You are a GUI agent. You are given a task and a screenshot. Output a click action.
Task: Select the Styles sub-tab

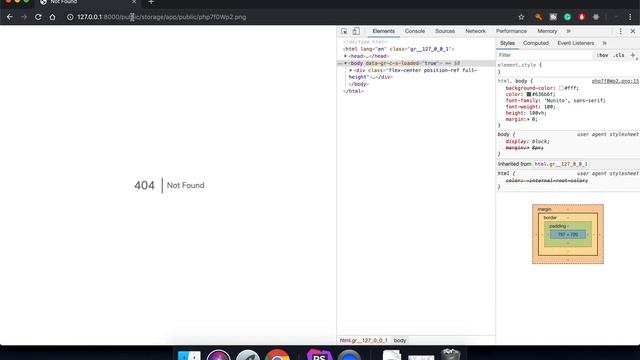point(507,43)
